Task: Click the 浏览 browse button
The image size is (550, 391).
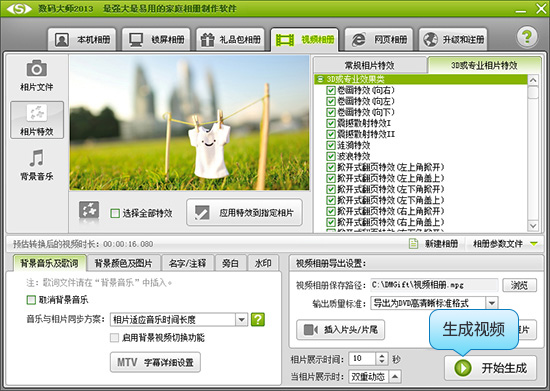Action: (519, 285)
